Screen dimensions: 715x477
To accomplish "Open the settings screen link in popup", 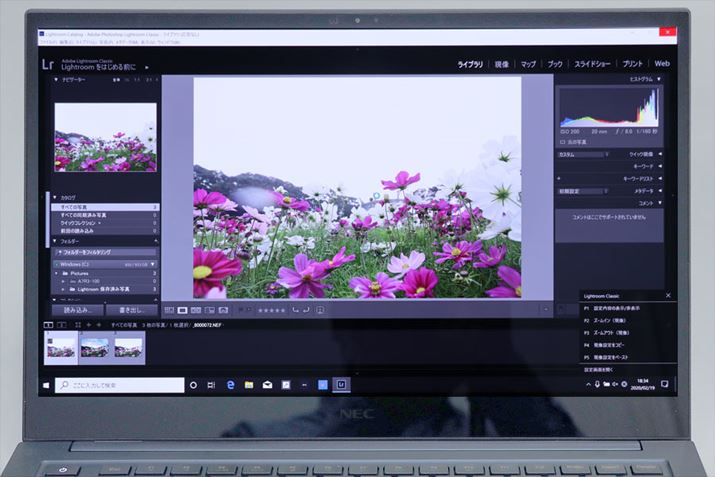I will (x=598, y=370).
